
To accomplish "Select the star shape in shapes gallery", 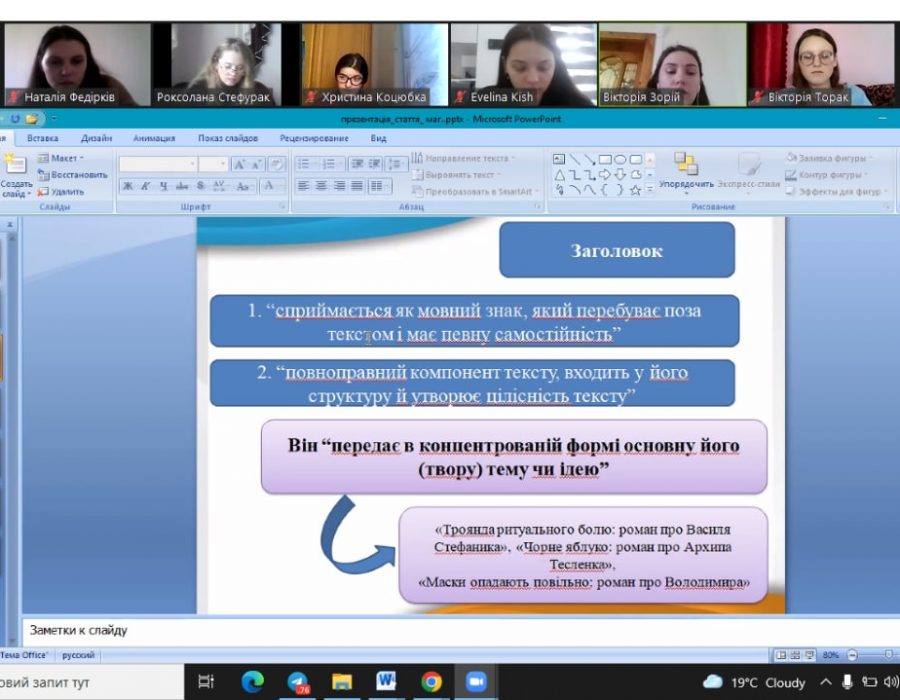I will pos(635,189).
